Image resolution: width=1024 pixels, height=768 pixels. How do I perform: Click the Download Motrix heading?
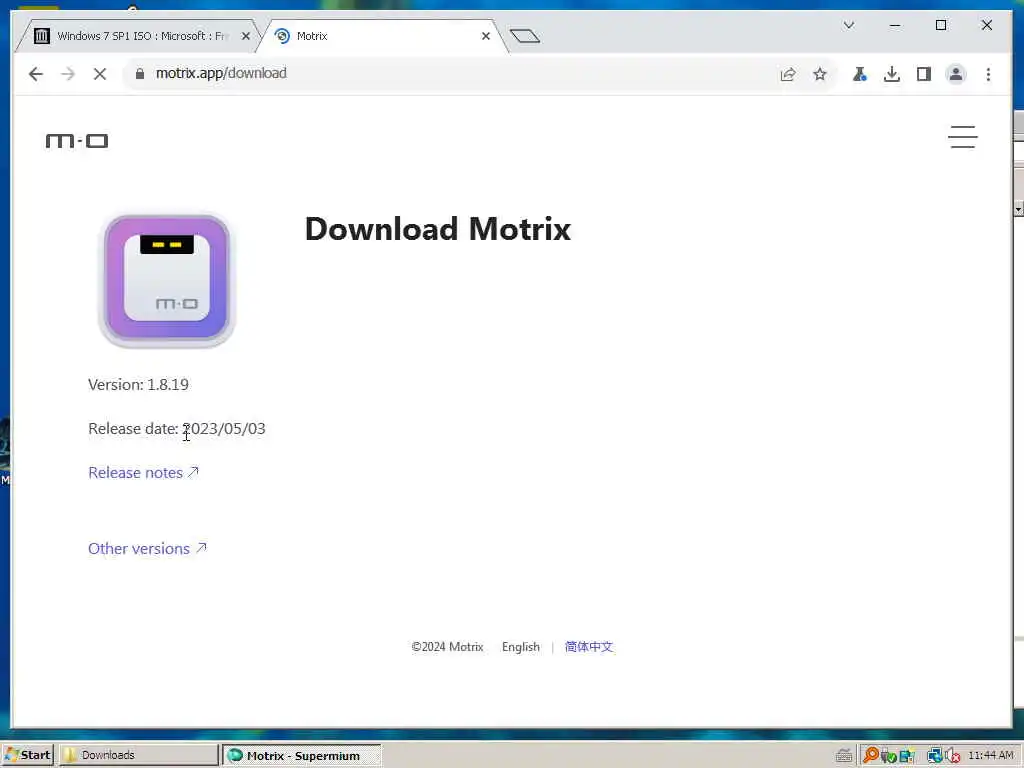pyautogui.click(x=438, y=229)
